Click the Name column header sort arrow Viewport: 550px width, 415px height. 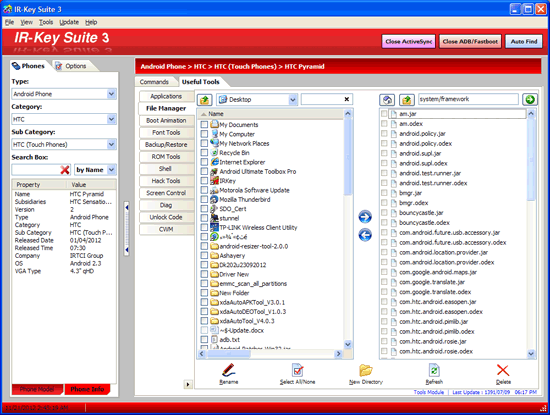pos(203,114)
